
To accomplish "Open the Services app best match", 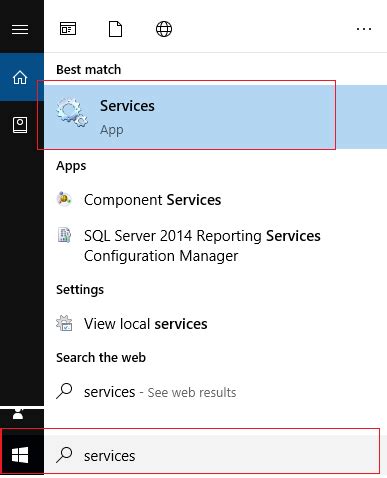I will (215, 117).
